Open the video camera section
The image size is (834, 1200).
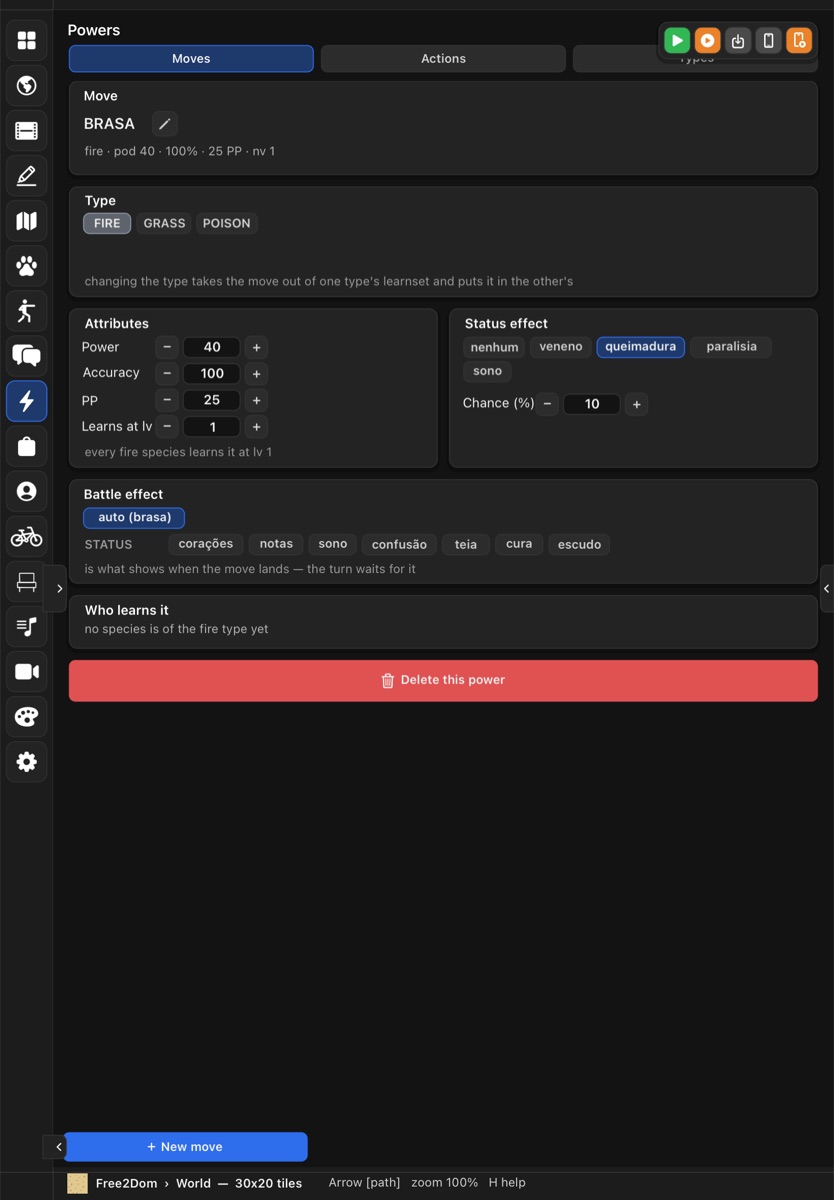tap(27, 672)
